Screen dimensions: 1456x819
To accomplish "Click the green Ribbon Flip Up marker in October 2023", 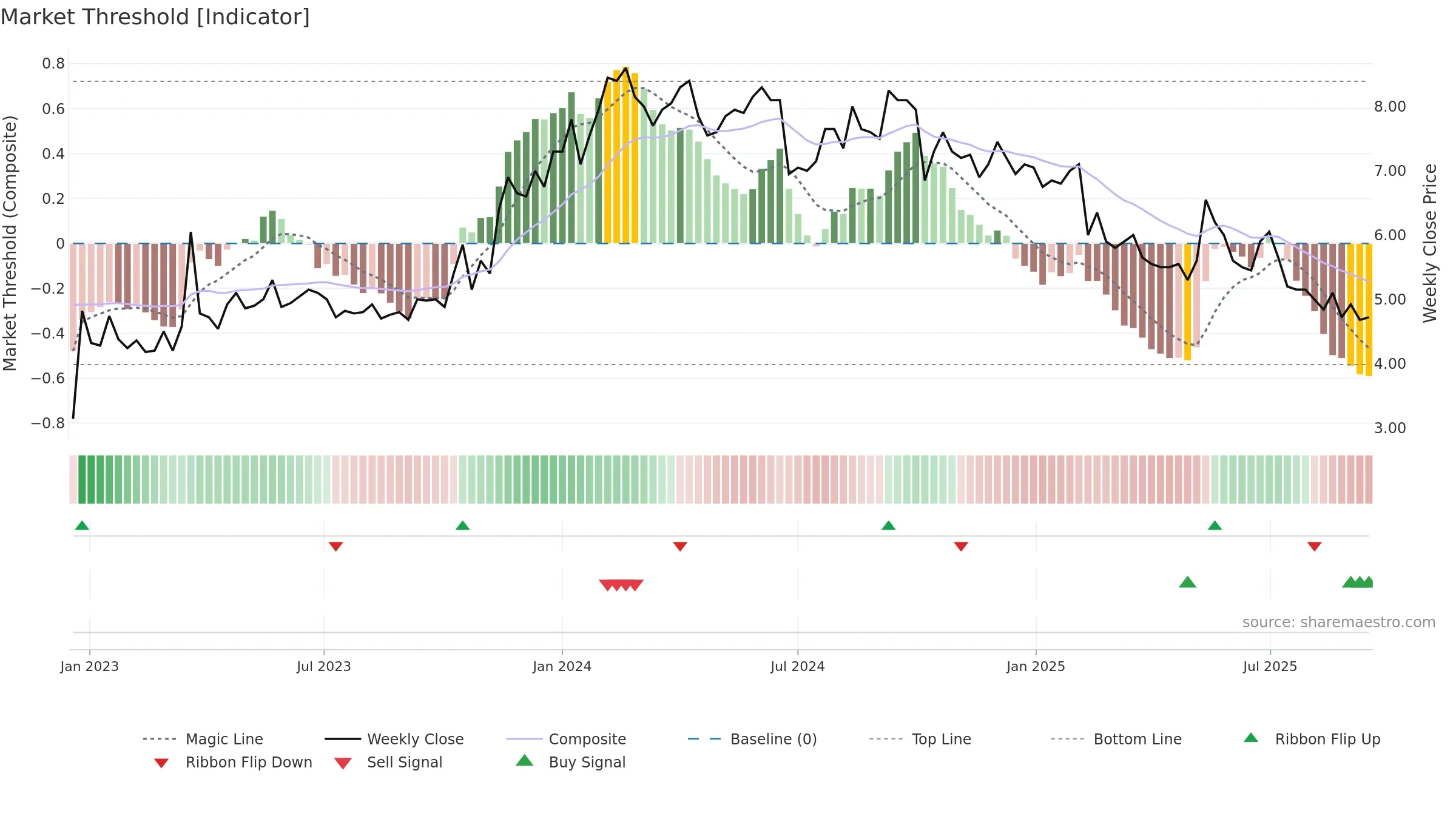I will click(x=462, y=525).
